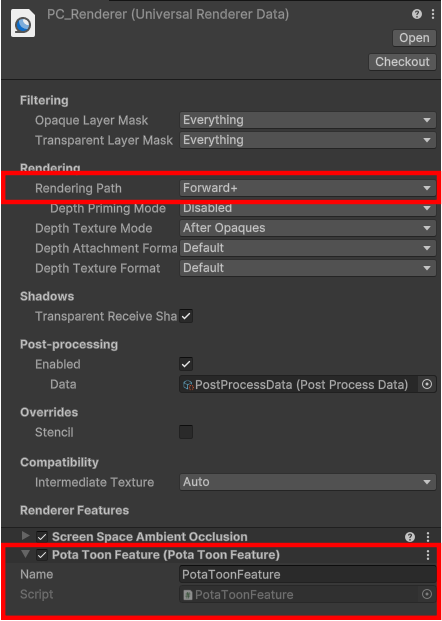Image resolution: width=442 pixels, height=621 pixels.
Task: Open the Depth Texture Mode dropdown
Action: [x=308, y=228]
